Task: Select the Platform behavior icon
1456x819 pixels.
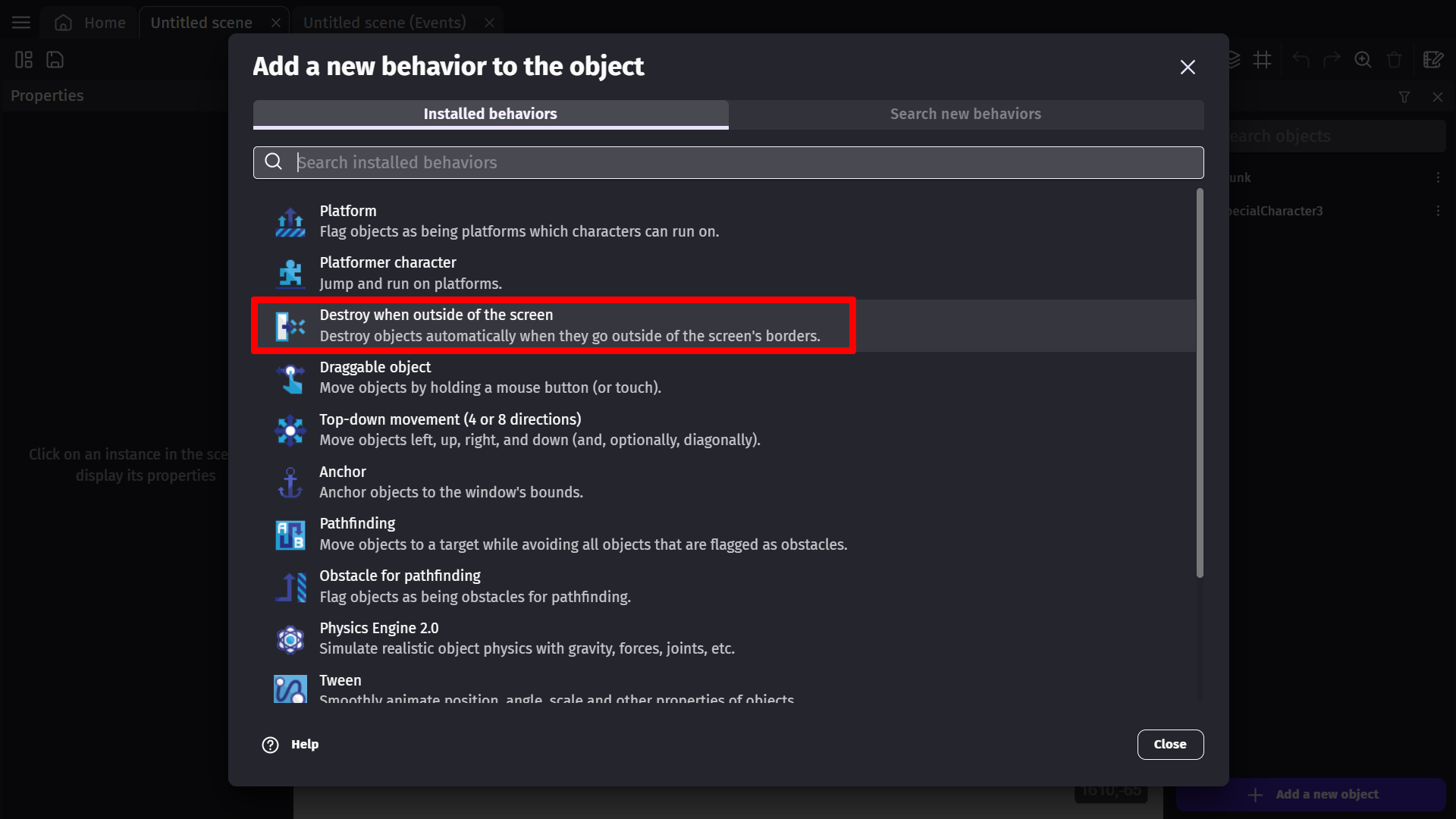Action: coord(290,221)
